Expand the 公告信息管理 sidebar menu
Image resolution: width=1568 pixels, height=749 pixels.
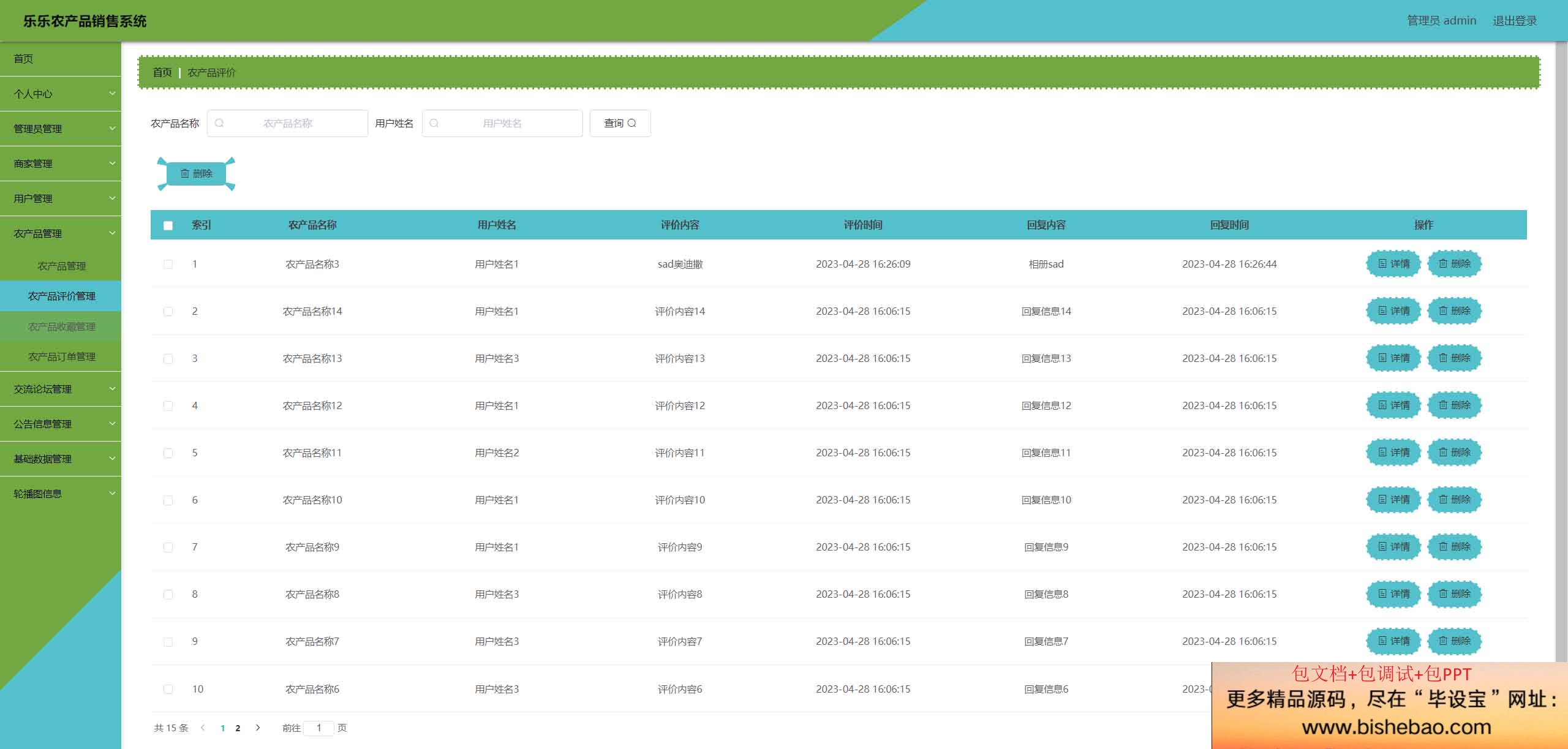click(x=61, y=424)
